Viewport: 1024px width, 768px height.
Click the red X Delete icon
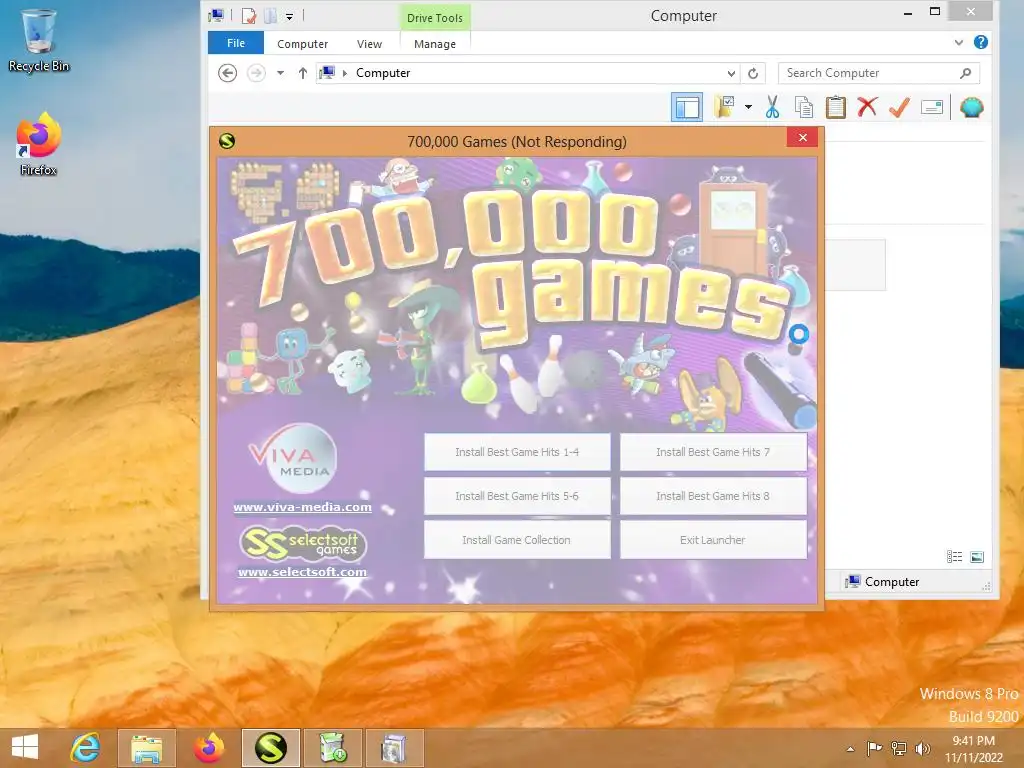867,106
